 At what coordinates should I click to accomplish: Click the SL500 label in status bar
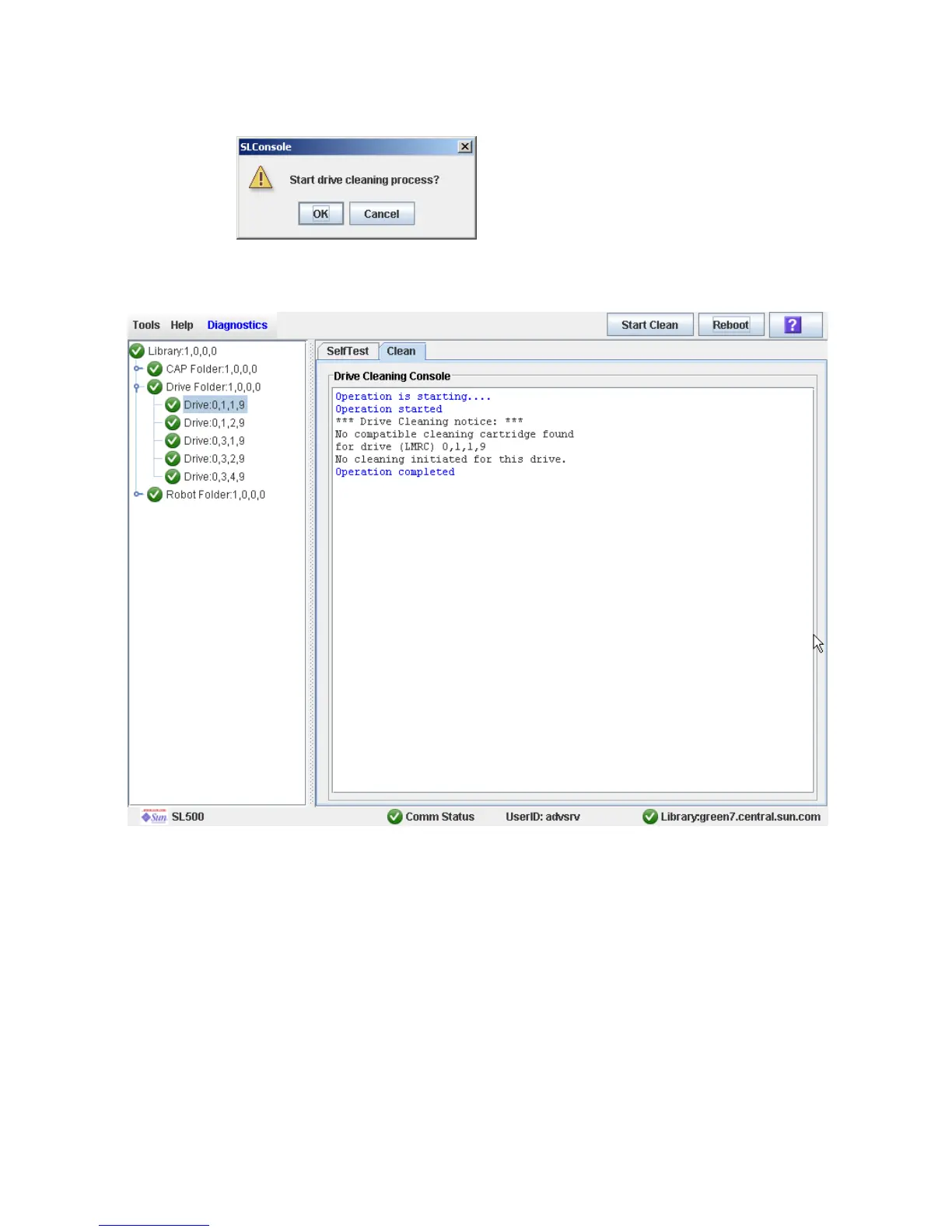[188, 817]
